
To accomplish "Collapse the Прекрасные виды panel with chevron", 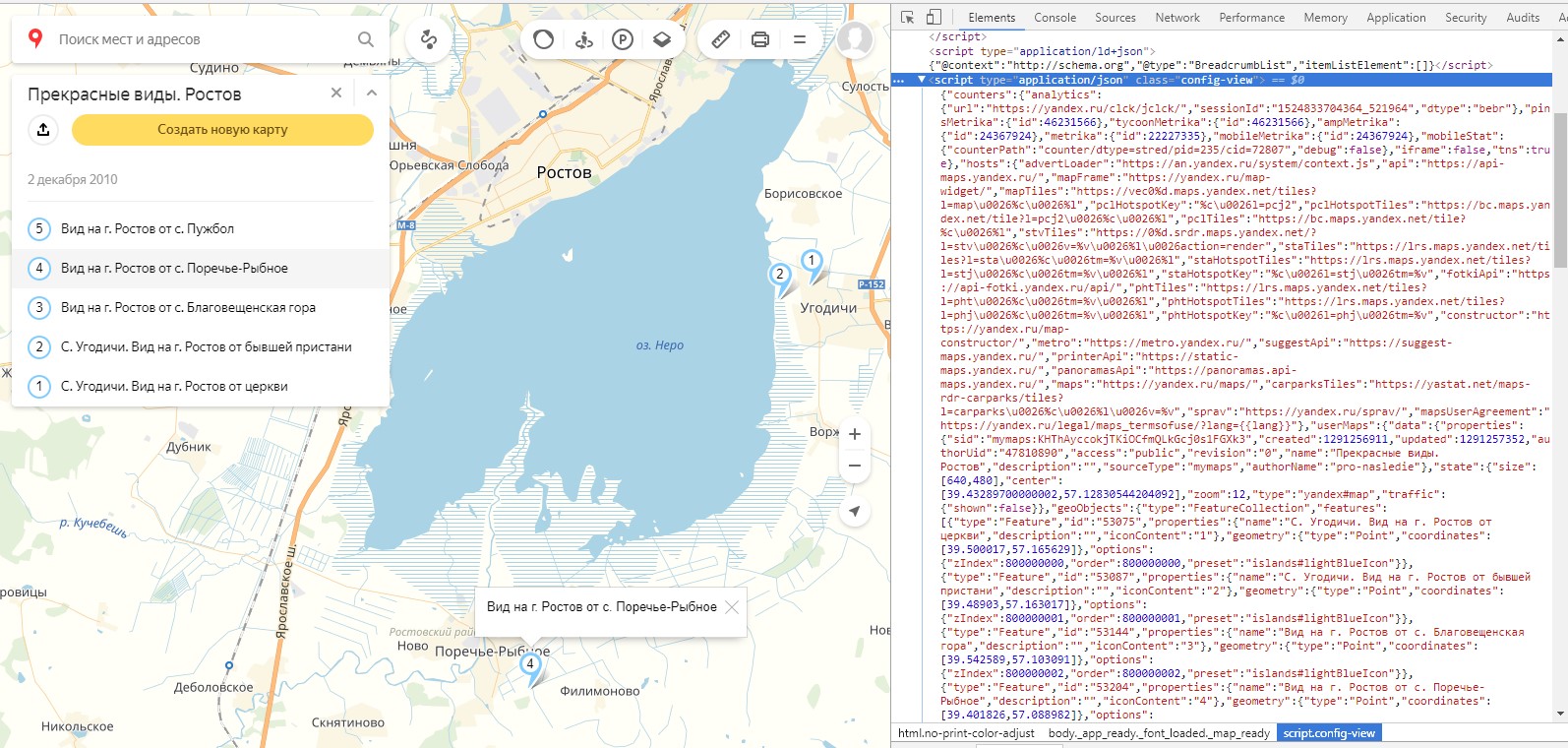I will [372, 93].
